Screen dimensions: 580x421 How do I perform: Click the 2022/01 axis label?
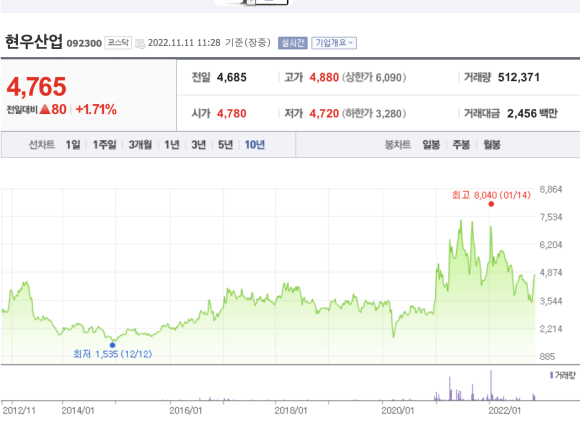coord(505,411)
